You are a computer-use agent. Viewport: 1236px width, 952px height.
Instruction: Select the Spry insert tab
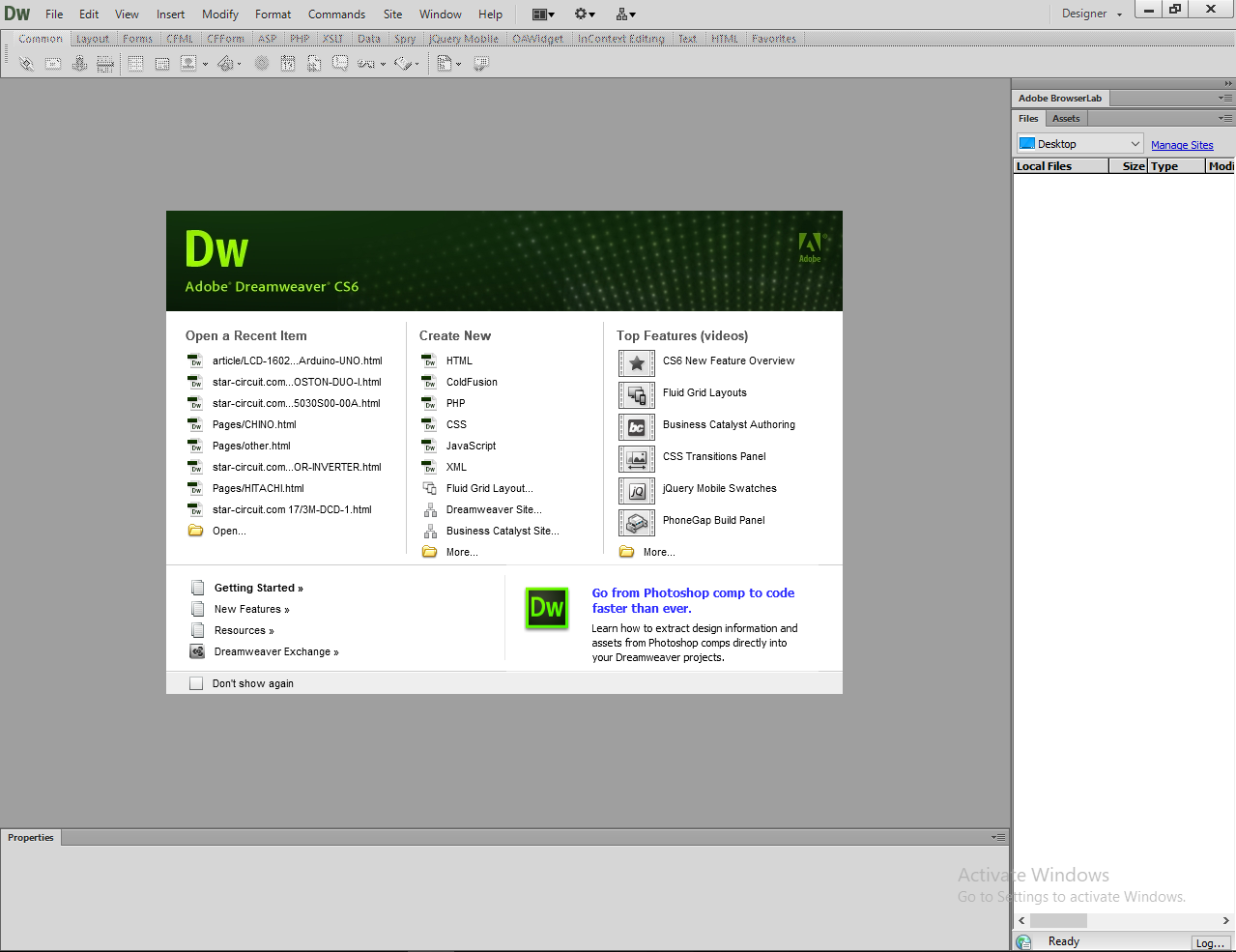(405, 39)
